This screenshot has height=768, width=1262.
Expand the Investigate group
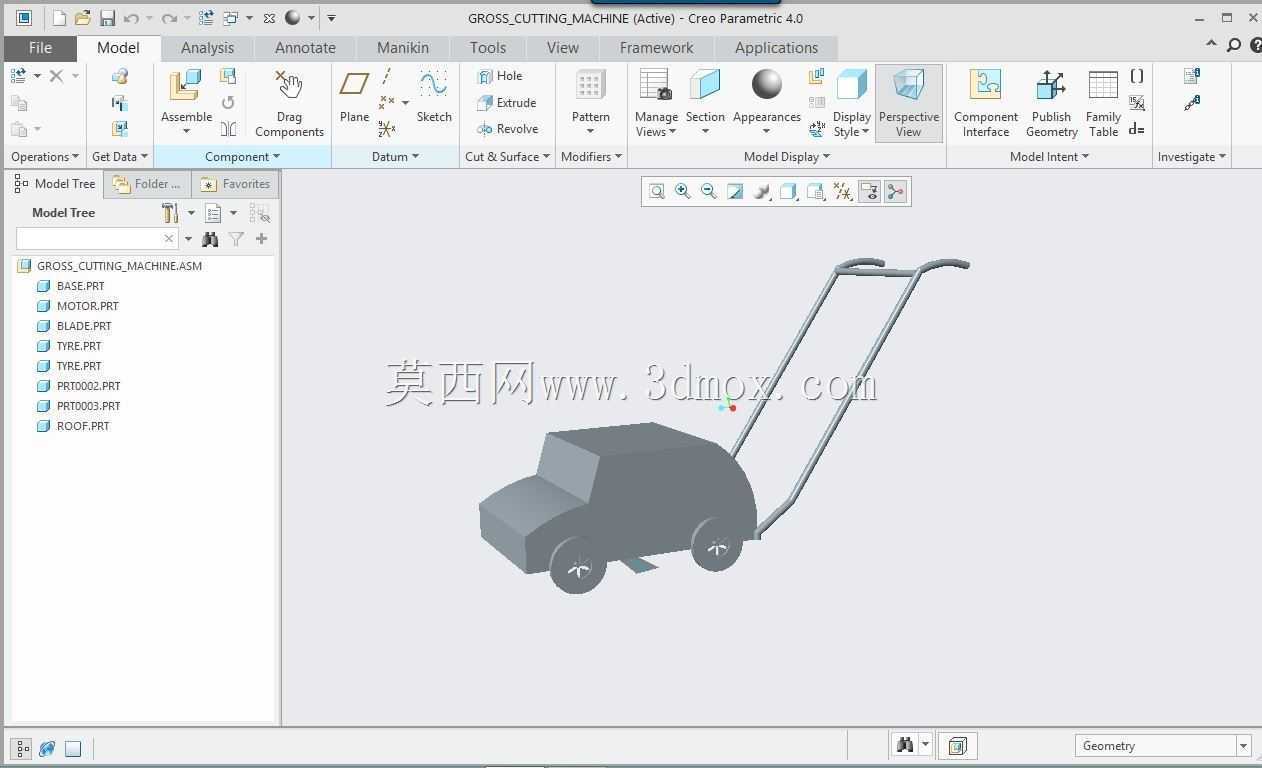tap(1191, 156)
